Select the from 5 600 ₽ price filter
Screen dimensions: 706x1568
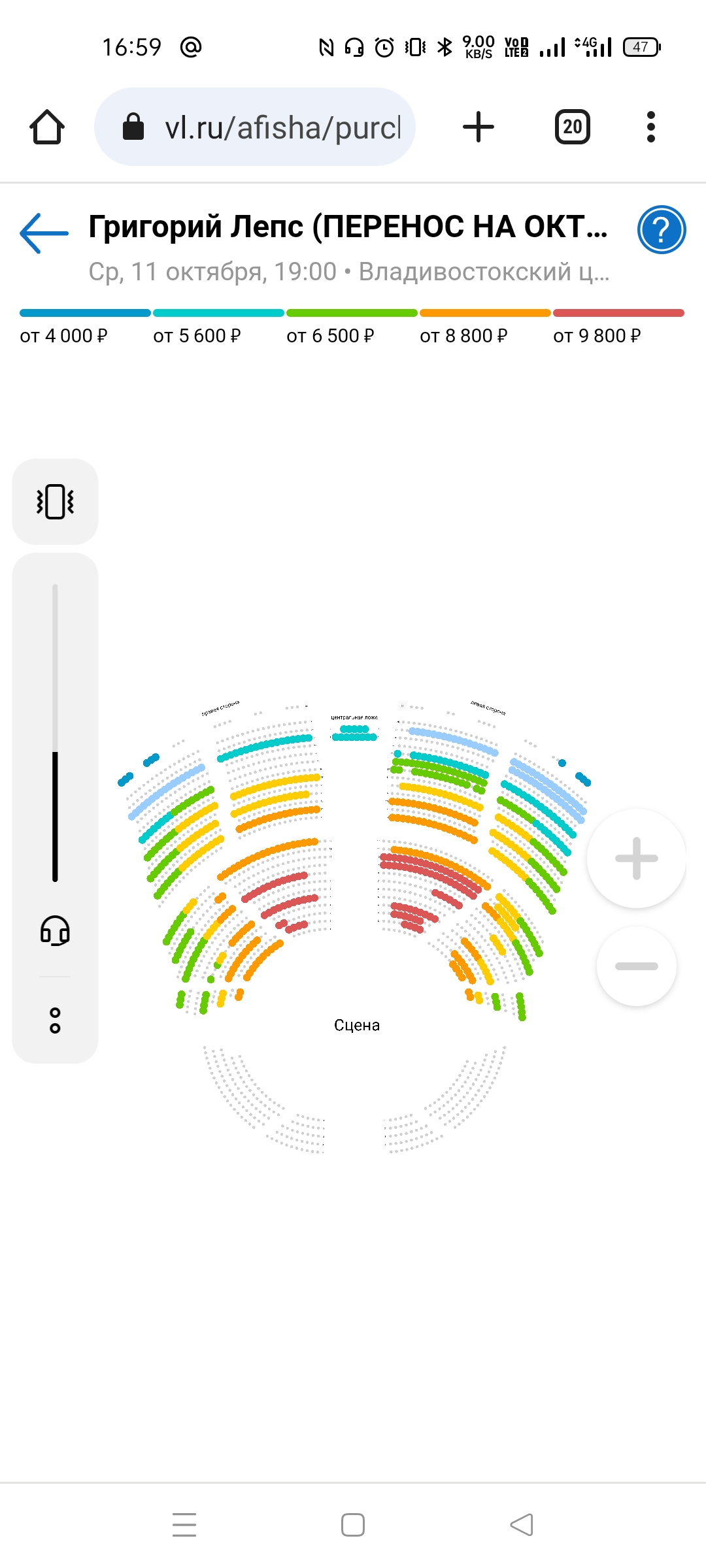218,327
